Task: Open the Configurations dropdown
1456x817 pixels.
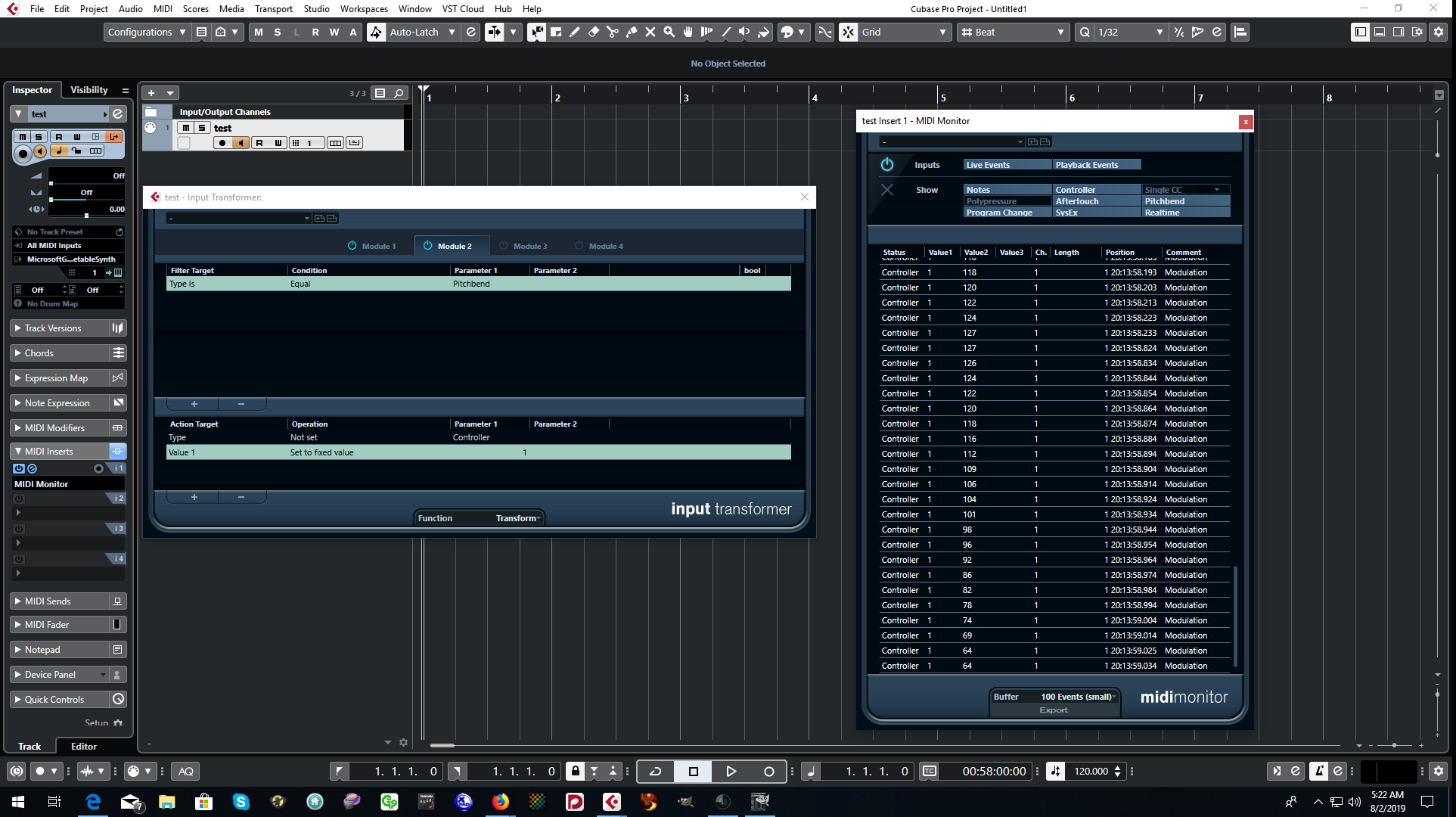Action: 147,32
